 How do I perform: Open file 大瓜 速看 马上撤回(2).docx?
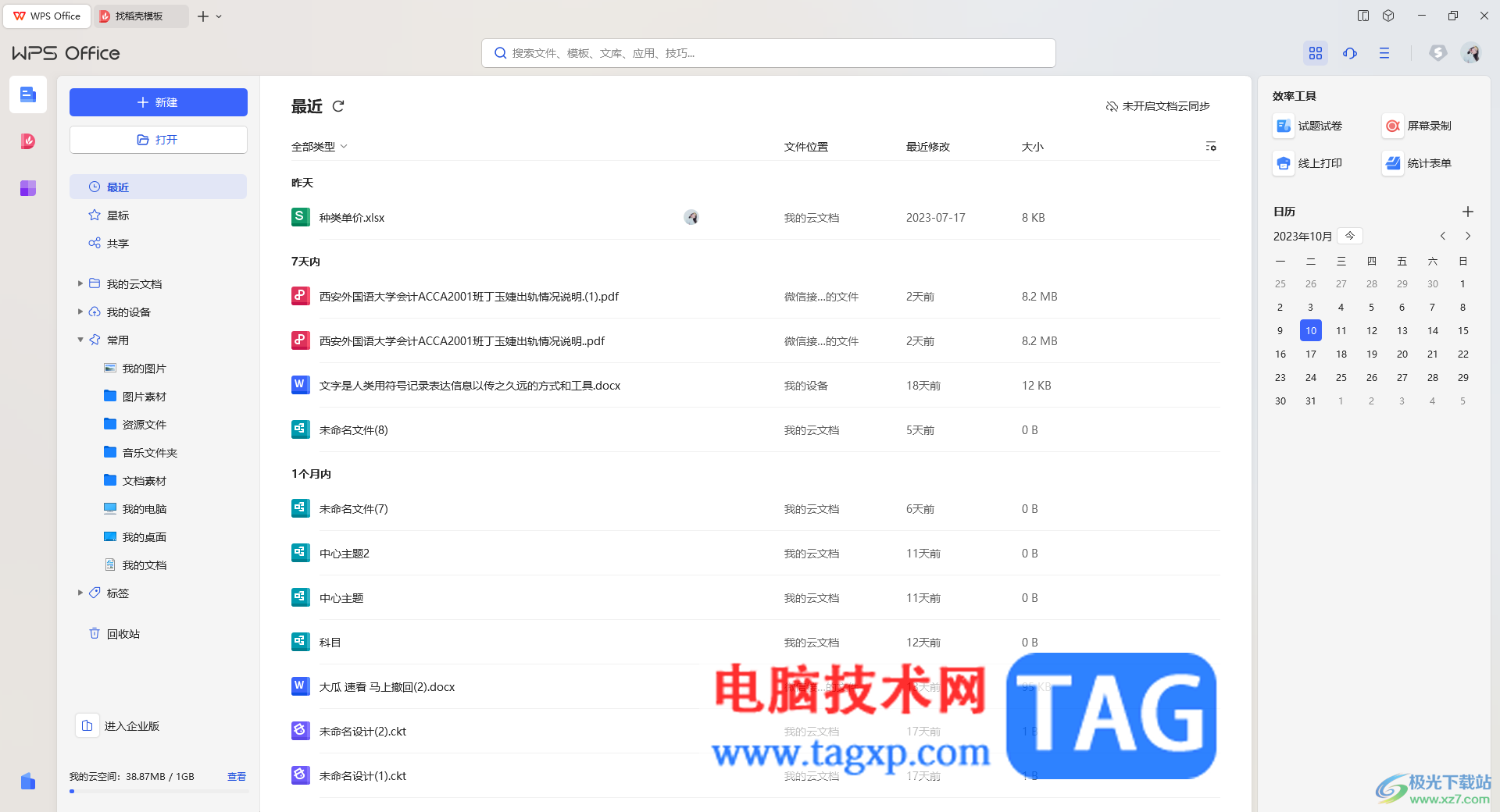point(387,687)
